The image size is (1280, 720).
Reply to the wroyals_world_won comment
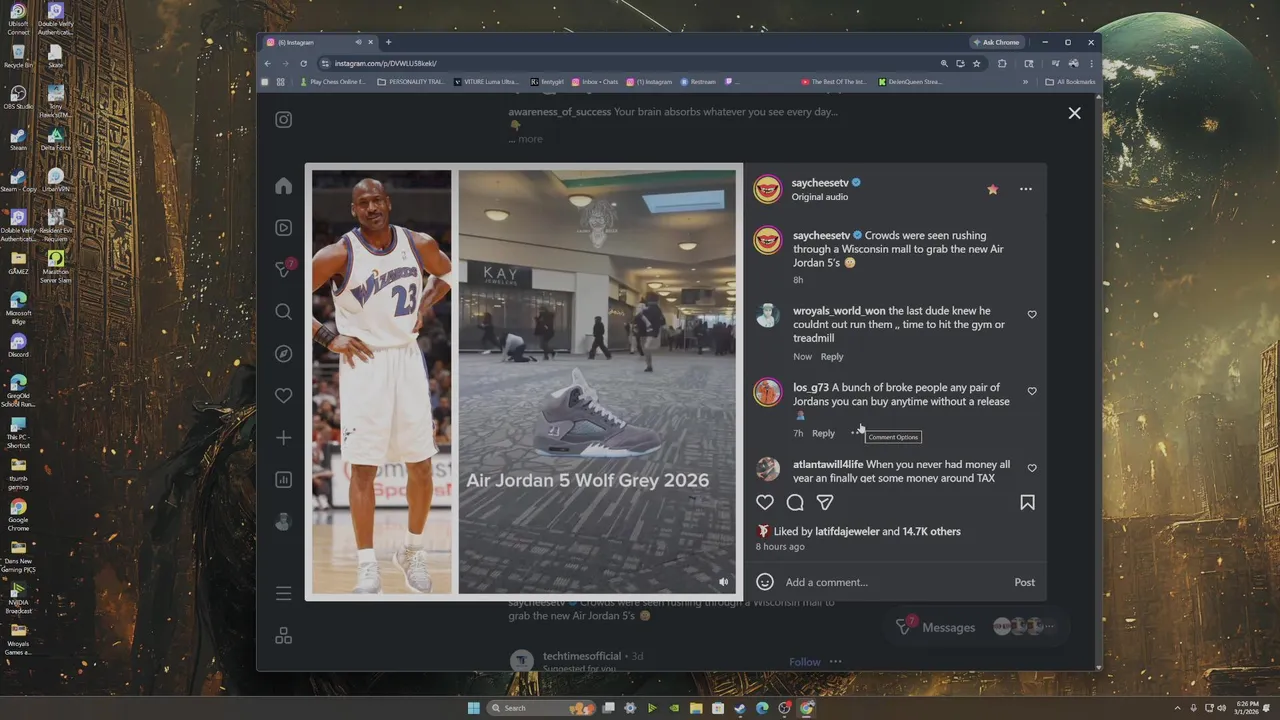[832, 356]
